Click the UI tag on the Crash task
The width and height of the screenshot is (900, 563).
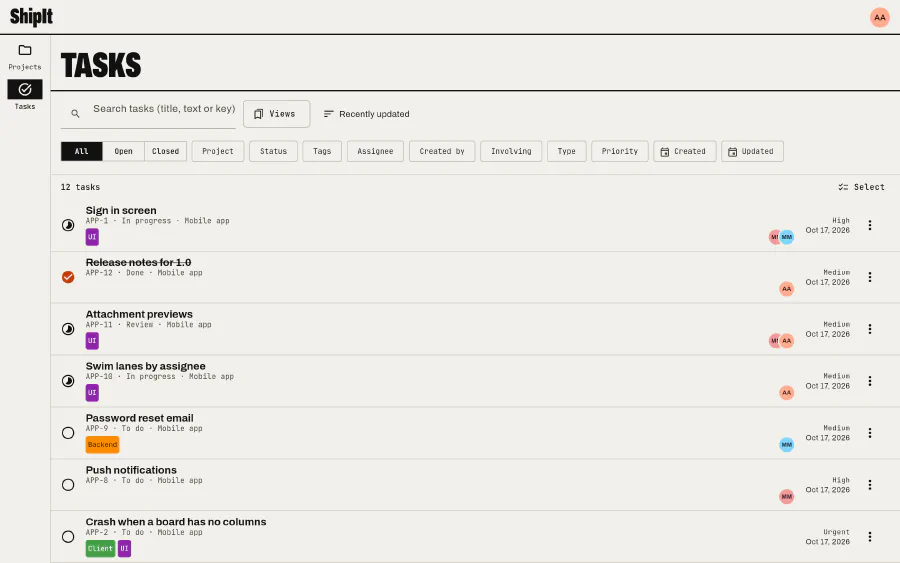coord(124,549)
